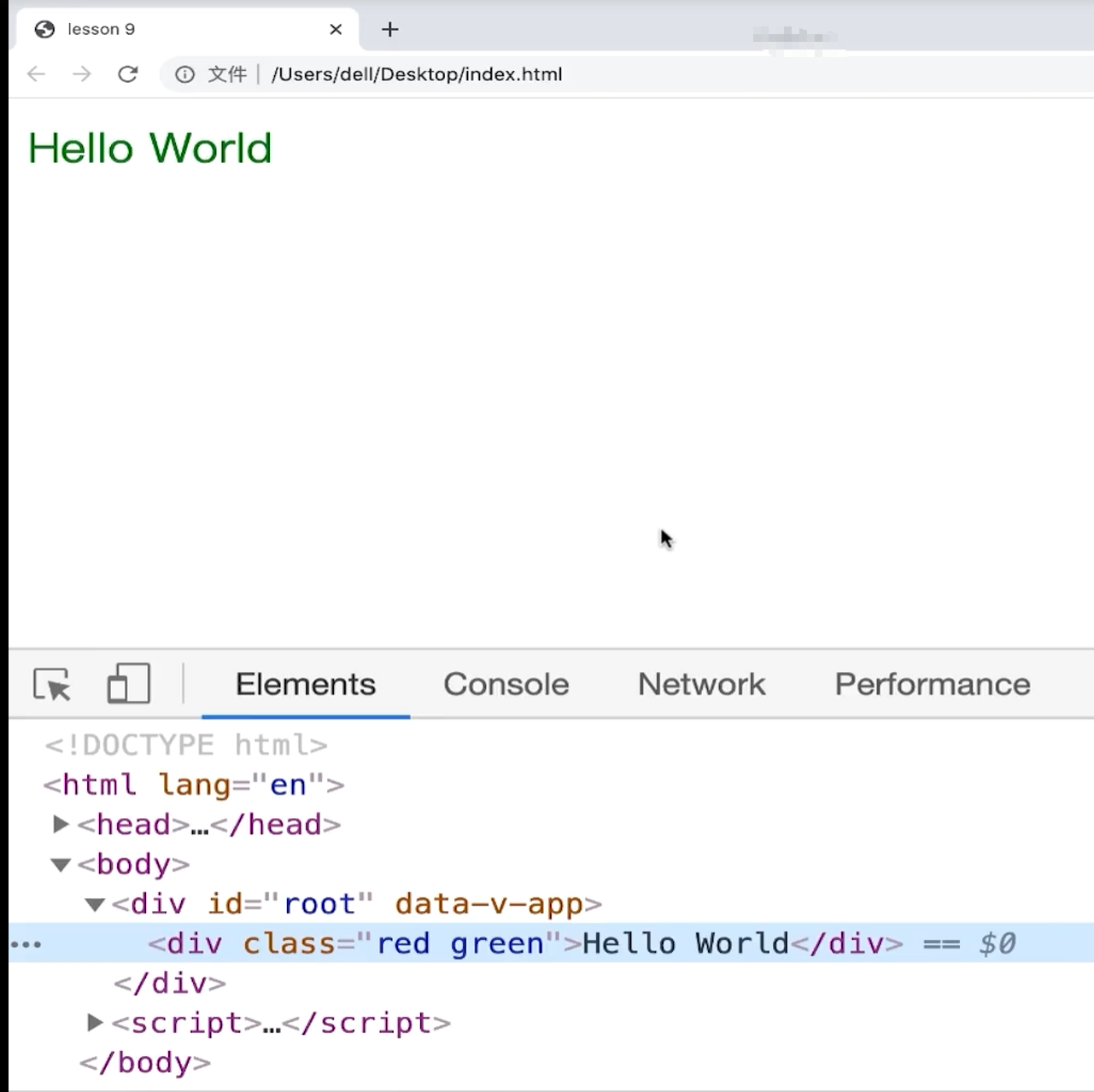Expand the head element node
Viewport: 1094px width, 1092px height.
[60, 824]
